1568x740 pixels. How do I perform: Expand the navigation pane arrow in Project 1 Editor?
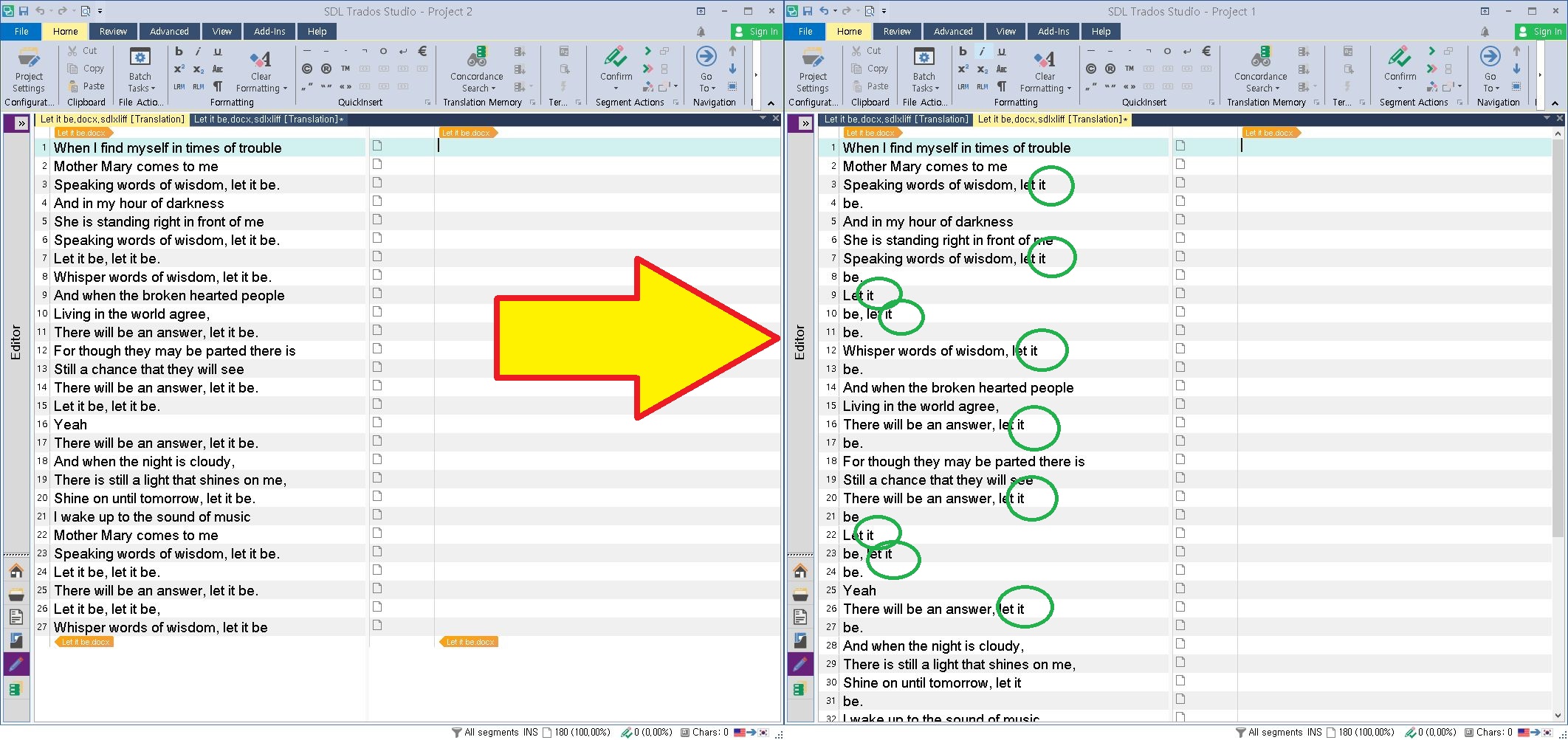[805, 123]
